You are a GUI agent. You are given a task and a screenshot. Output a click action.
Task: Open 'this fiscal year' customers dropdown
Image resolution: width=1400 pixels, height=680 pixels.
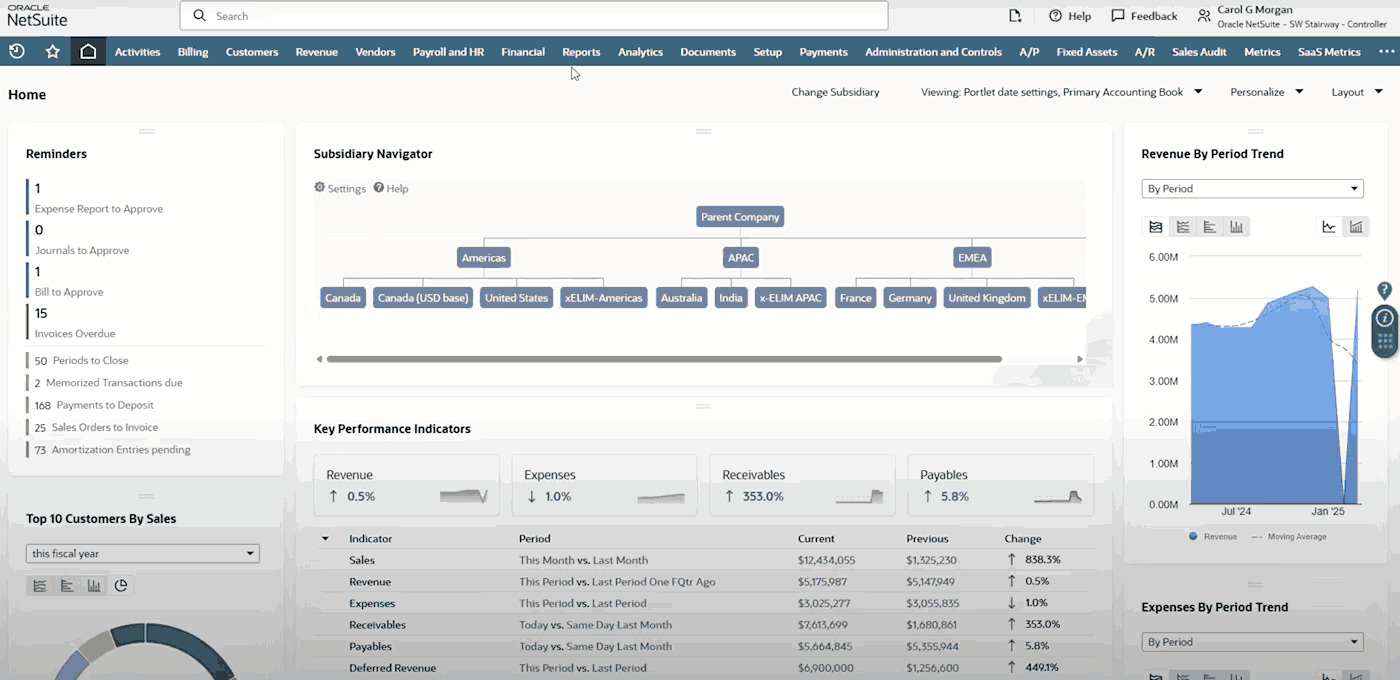coord(142,553)
